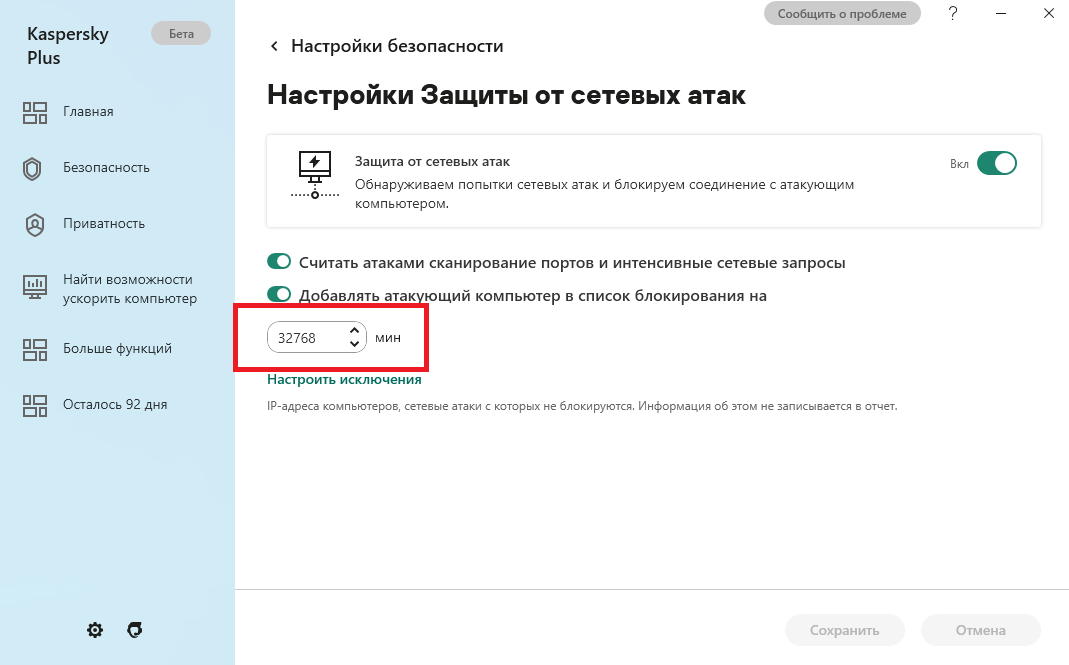Click the мин unit label
Image resolution: width=1069 pixels, height=665 pixels.
(388, 338)
